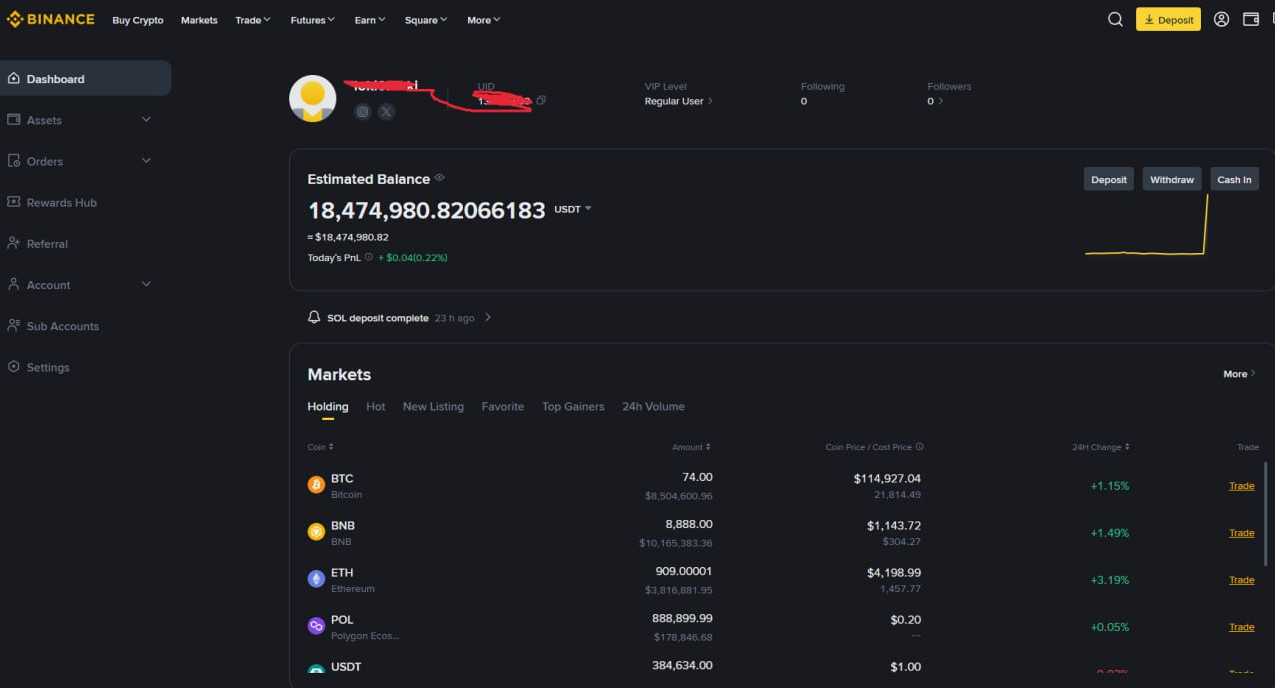The image size is (1275, 688).
Task: Copy the UID using the copy icon
Action: coord(541,101)
